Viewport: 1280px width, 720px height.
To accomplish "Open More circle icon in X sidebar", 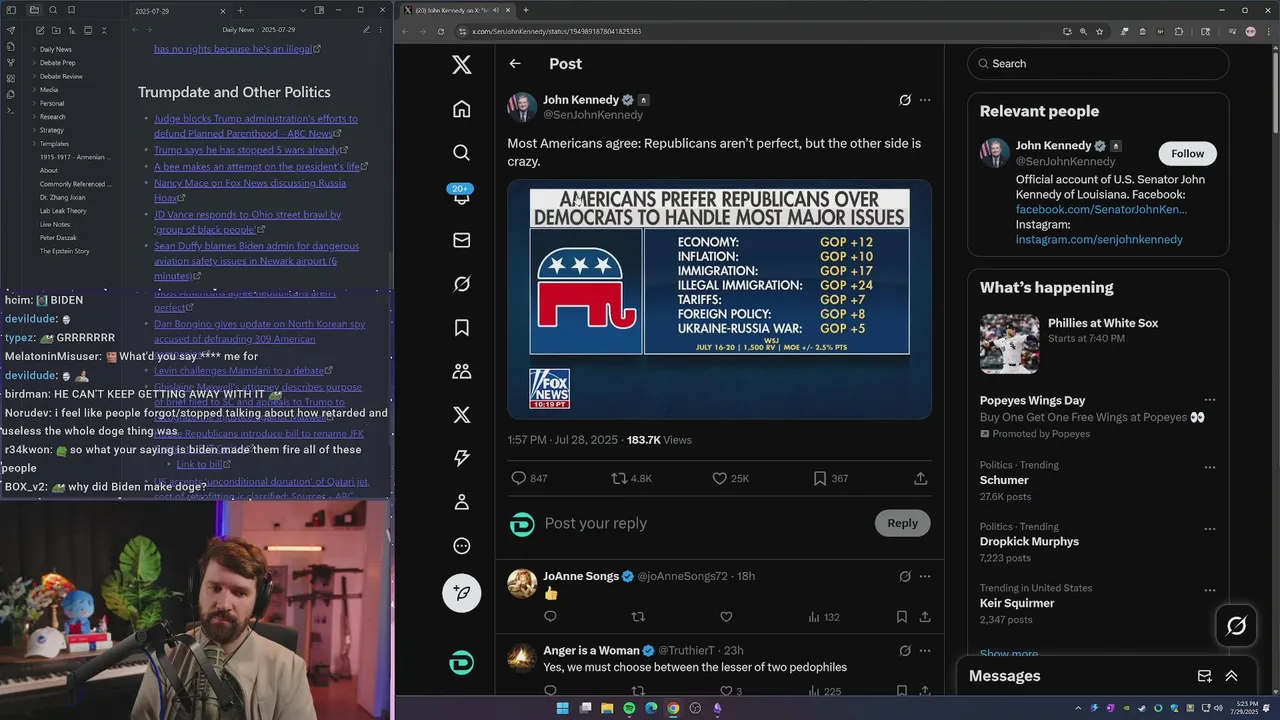I will click(x=461, y=546).
